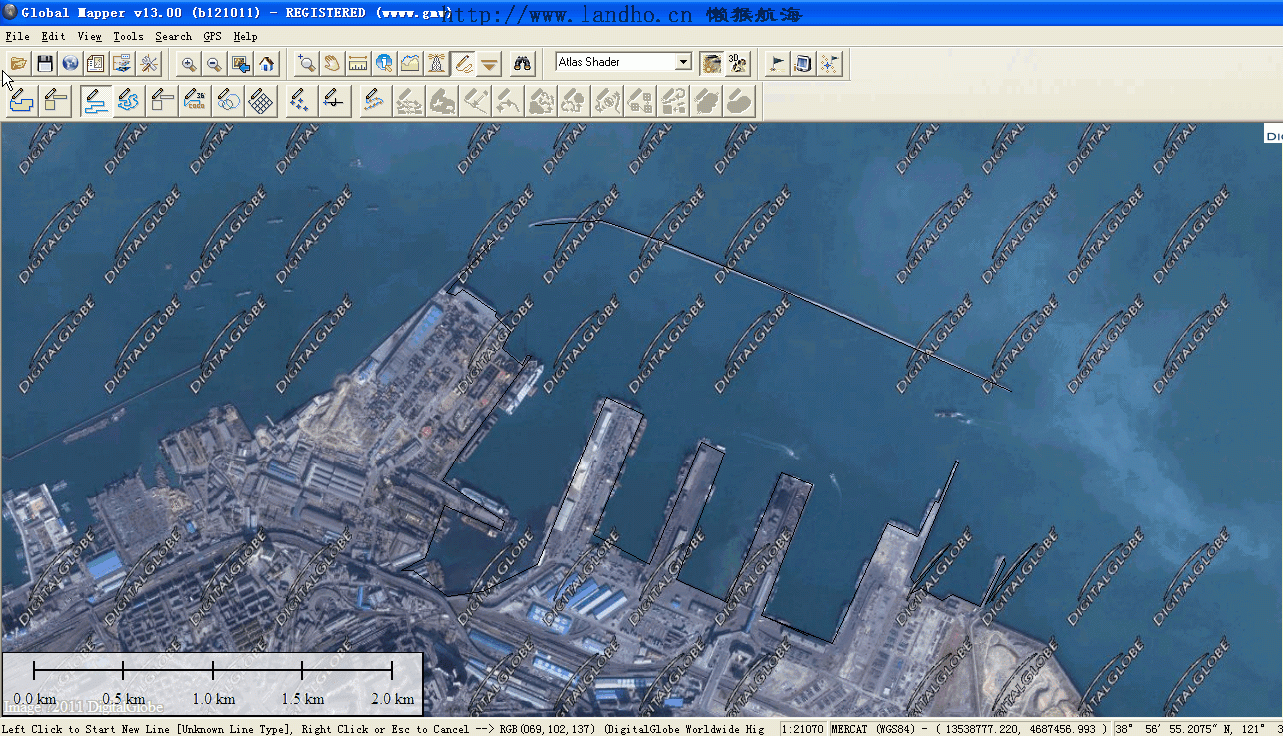Select Create Rectangle Area tool
This screenshot has height=736, width=1283.
56,101
